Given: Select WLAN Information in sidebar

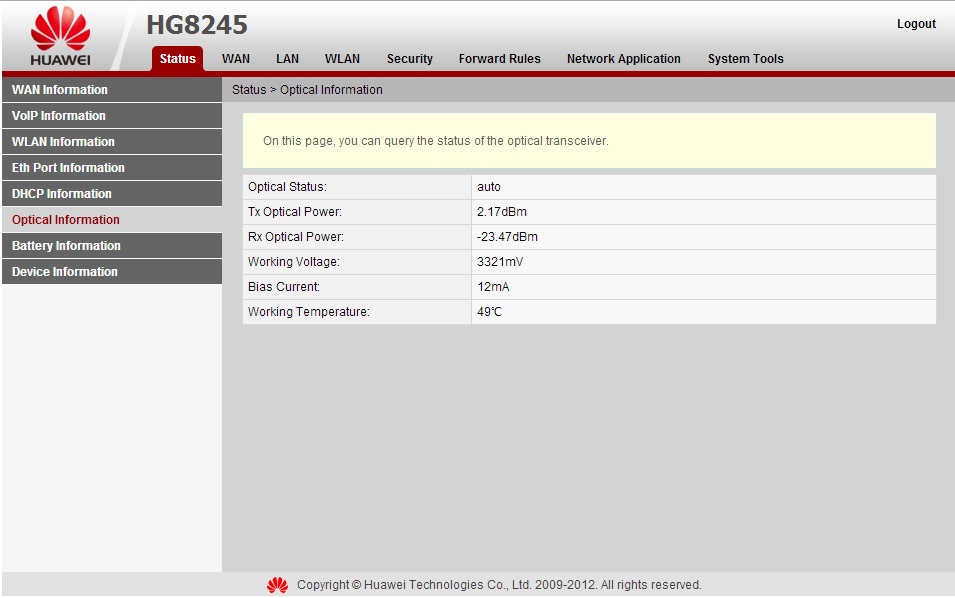Looking at the screenshot, I should [112, 142].
